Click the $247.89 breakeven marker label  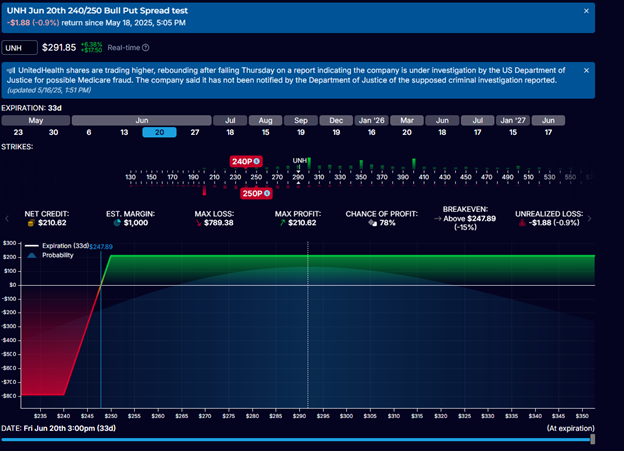click(x=101, y=247)
